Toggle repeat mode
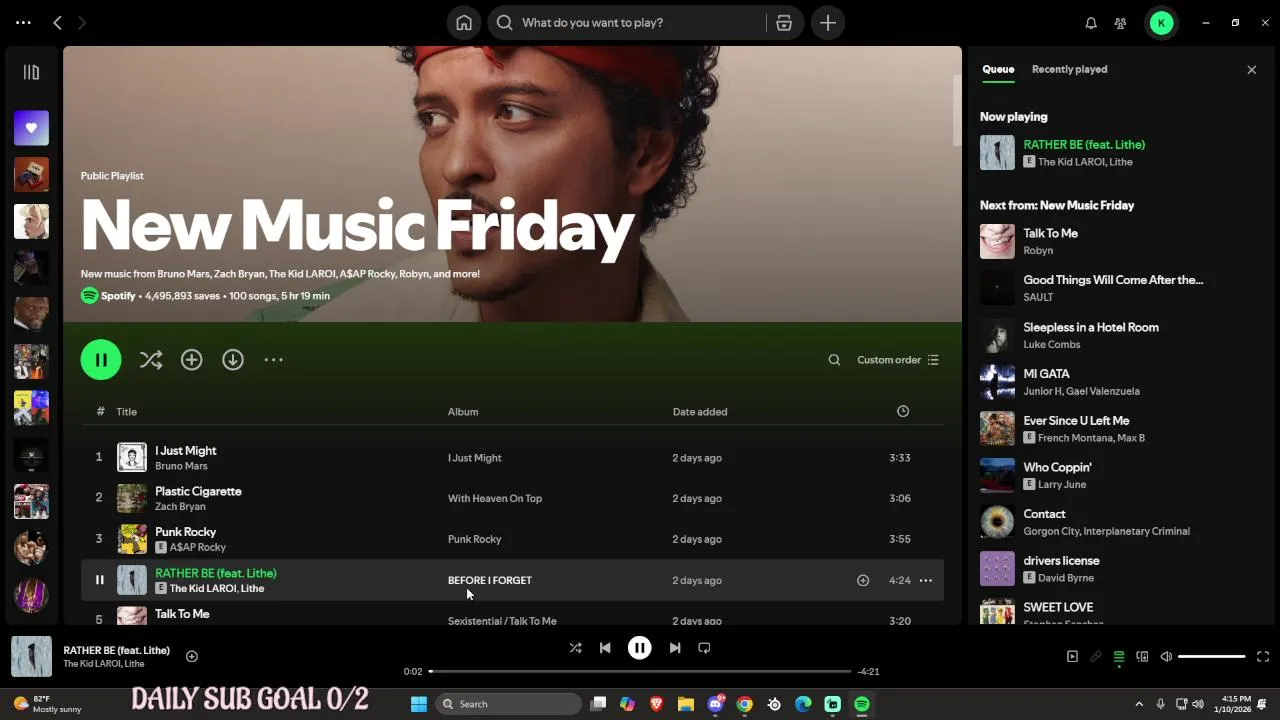The height and width of the screenshot is (720, 1280). pyautogui.click(x=704, y=648)
